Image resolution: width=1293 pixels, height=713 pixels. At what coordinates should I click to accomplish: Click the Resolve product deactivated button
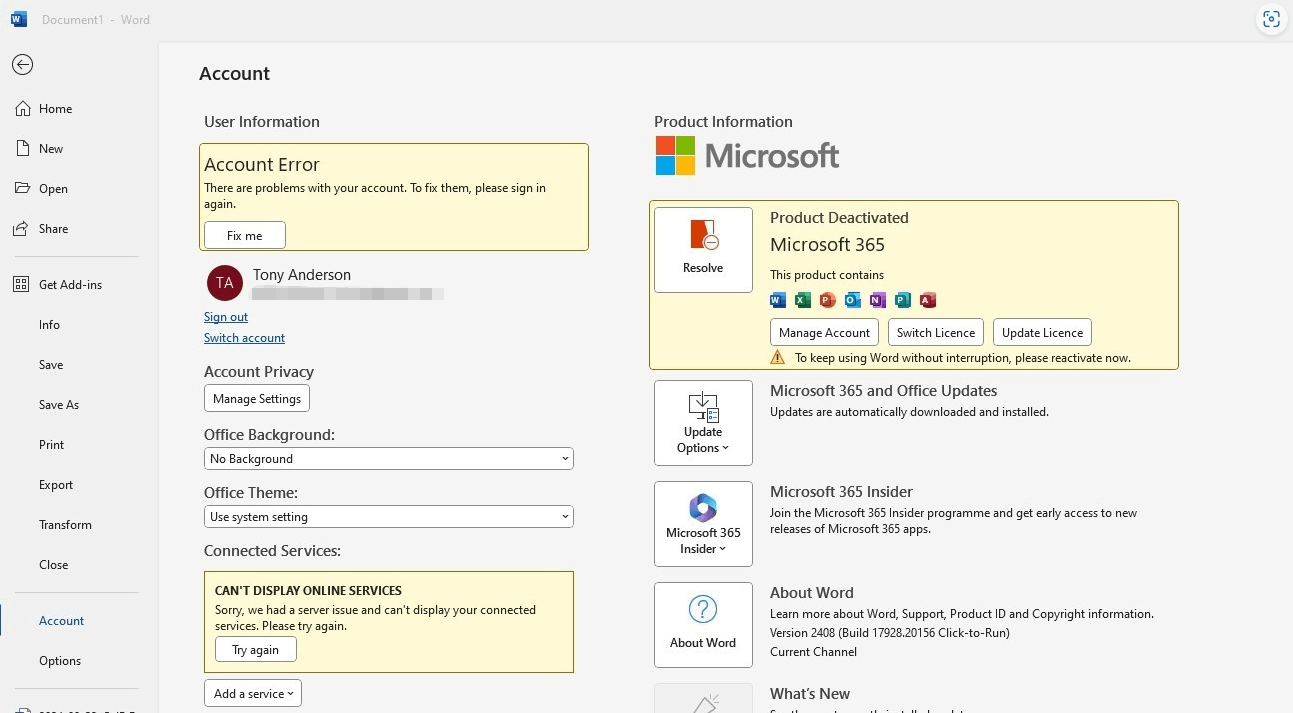tap(703, 250)
